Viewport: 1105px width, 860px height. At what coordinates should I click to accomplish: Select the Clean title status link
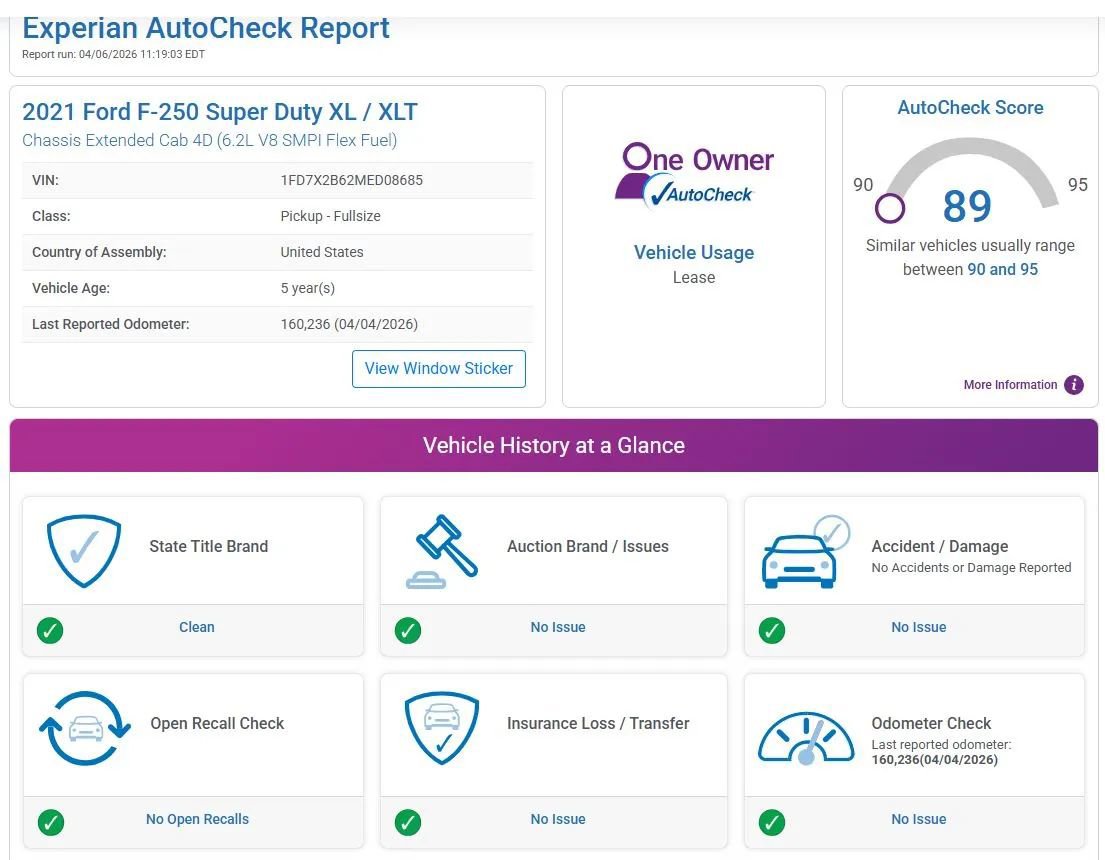click(197, 628)
